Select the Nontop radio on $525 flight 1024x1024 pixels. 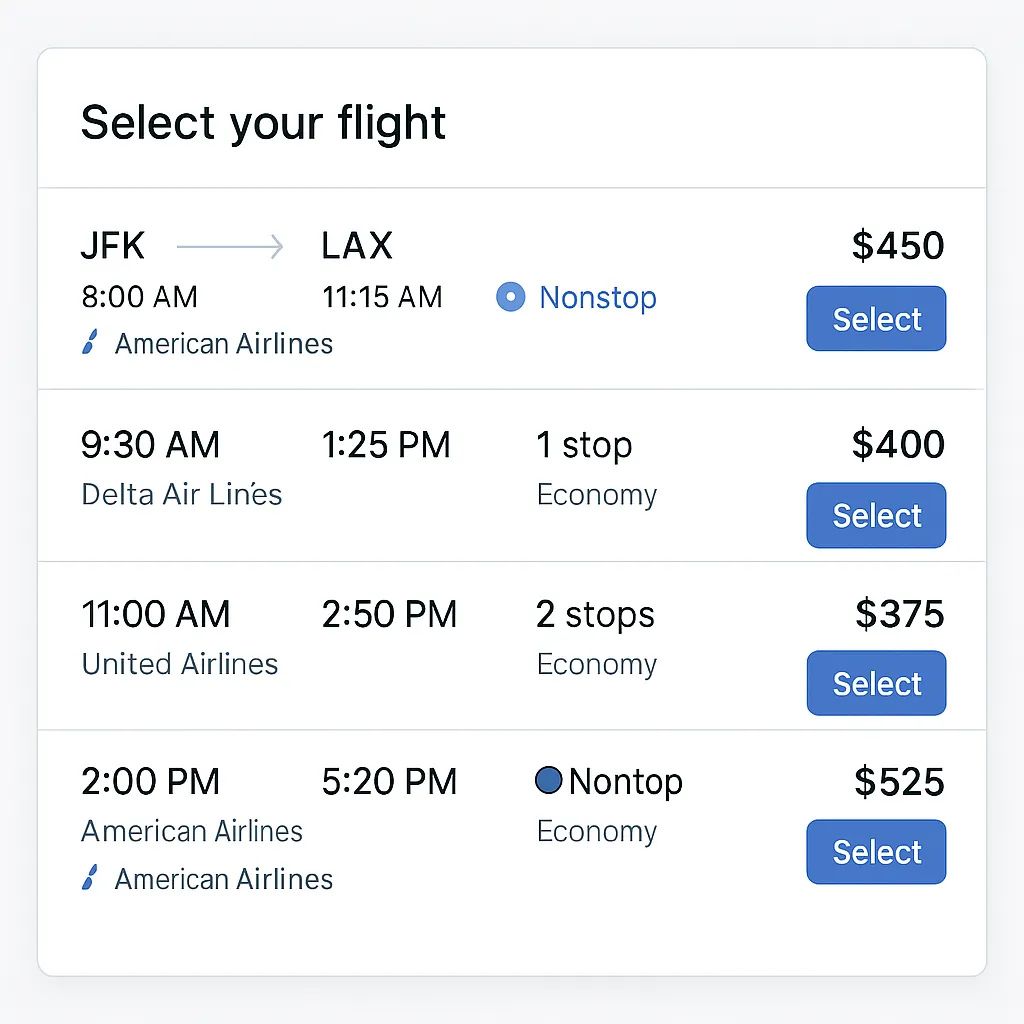click(548, 781)
